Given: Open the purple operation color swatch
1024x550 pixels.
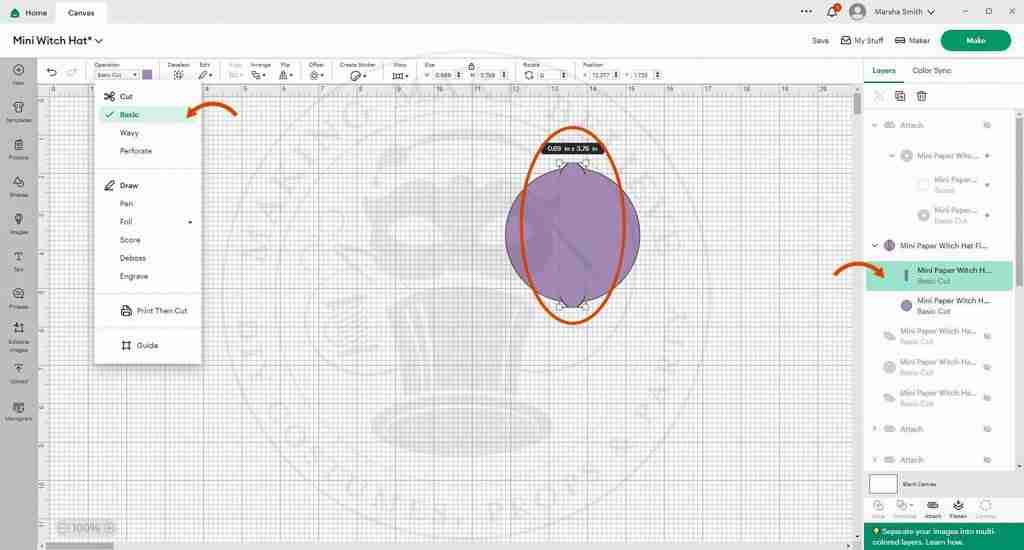Looking at the screenshot, I should pos(147,75).
